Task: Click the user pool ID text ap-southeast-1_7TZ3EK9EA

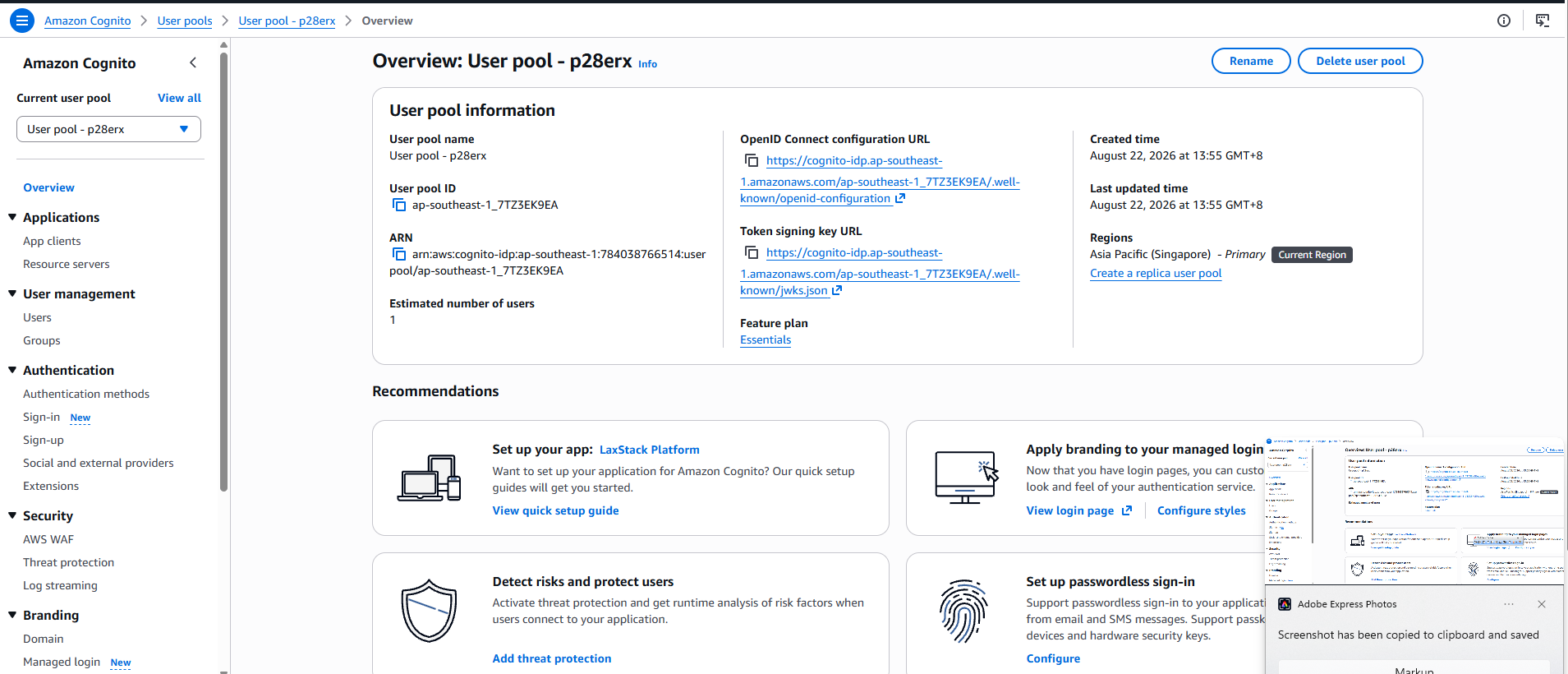Action: point(485,205)
